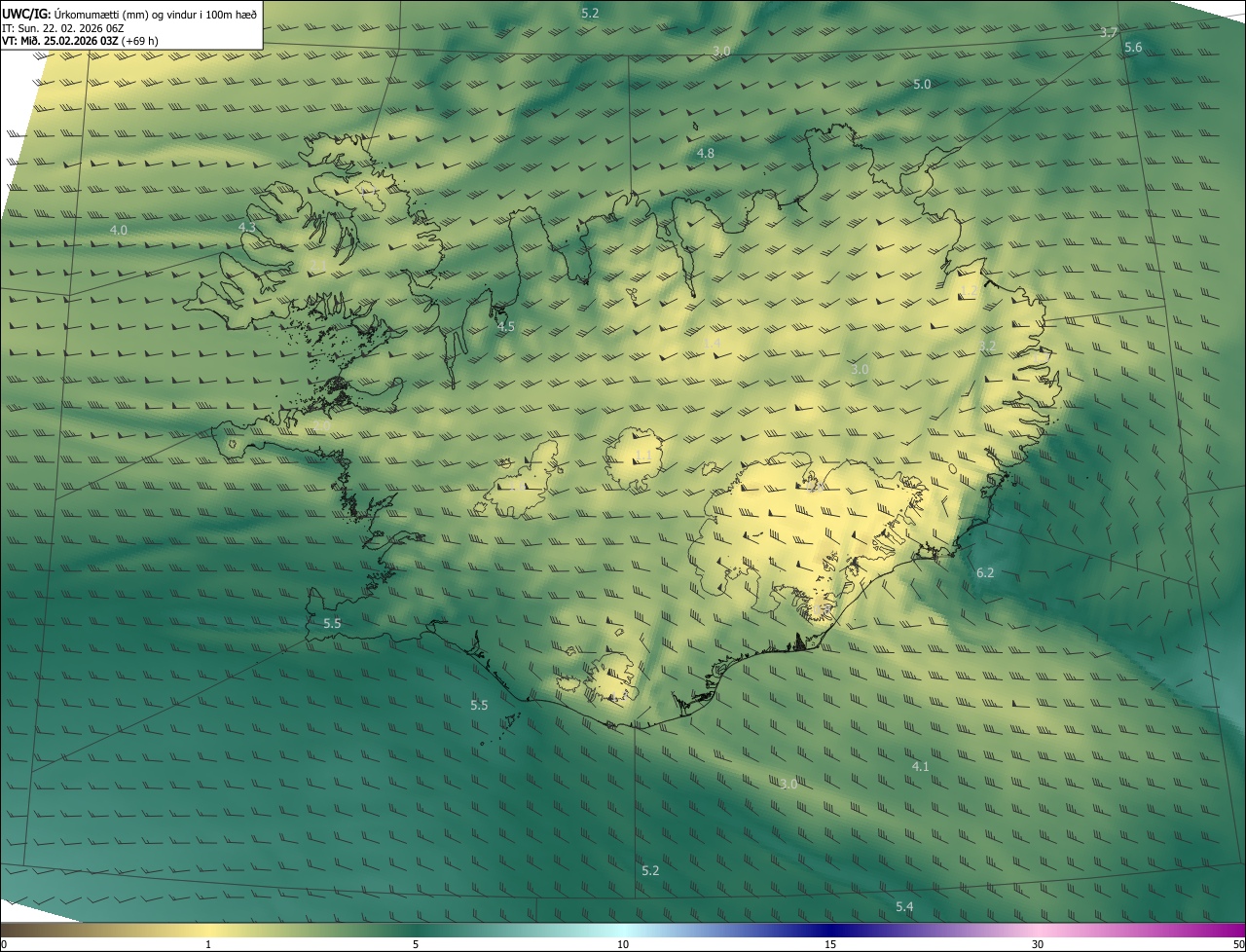
Task: Select the initial time line 'IT: Sun. 22. 02. 2026 06Z'
Action: point(62,27)
